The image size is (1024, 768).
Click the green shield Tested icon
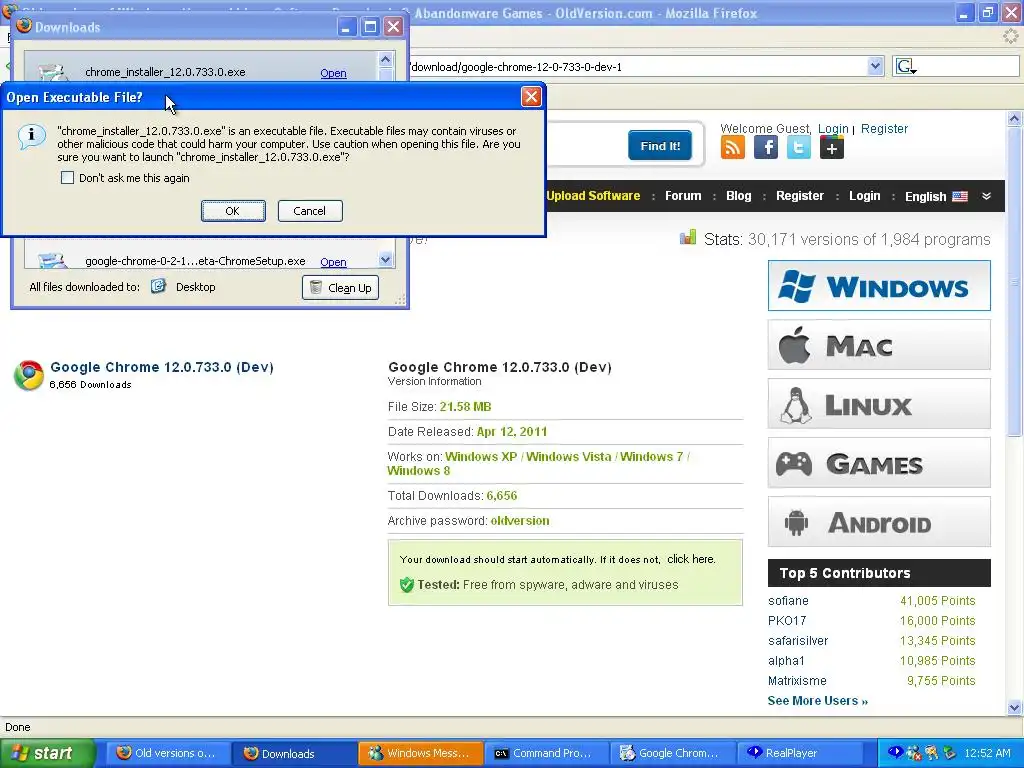[406, 584]
